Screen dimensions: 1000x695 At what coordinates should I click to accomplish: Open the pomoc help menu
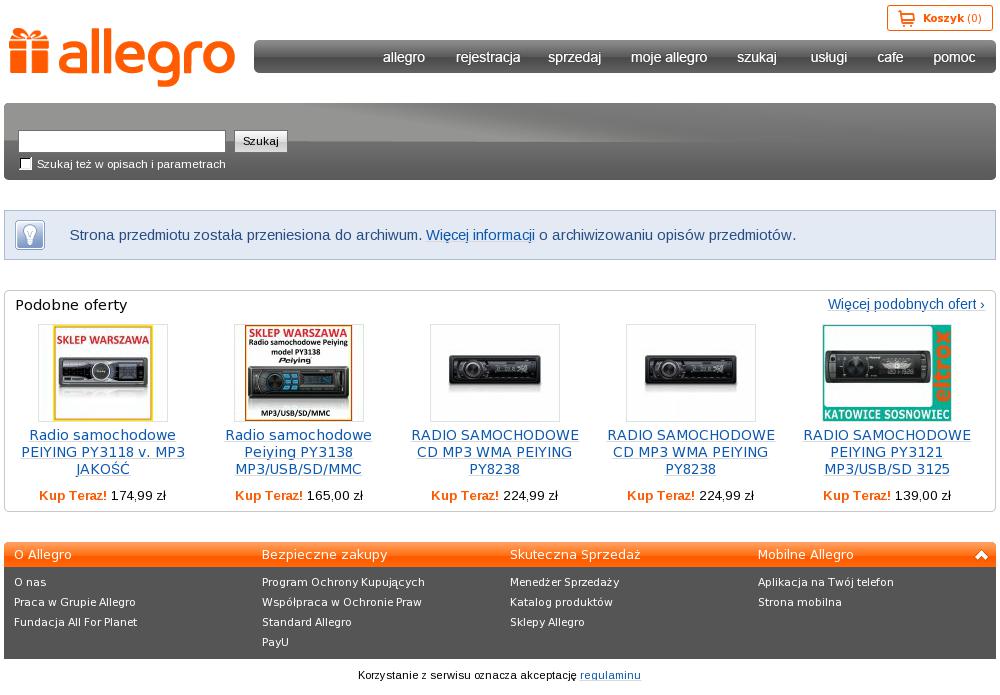click(x=954, y=57)
